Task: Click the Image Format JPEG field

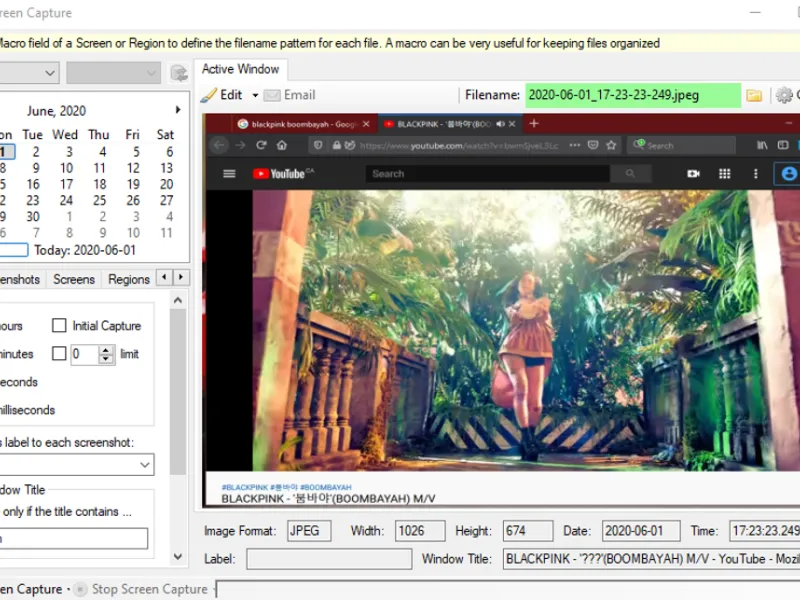Action: coord(309,531)
